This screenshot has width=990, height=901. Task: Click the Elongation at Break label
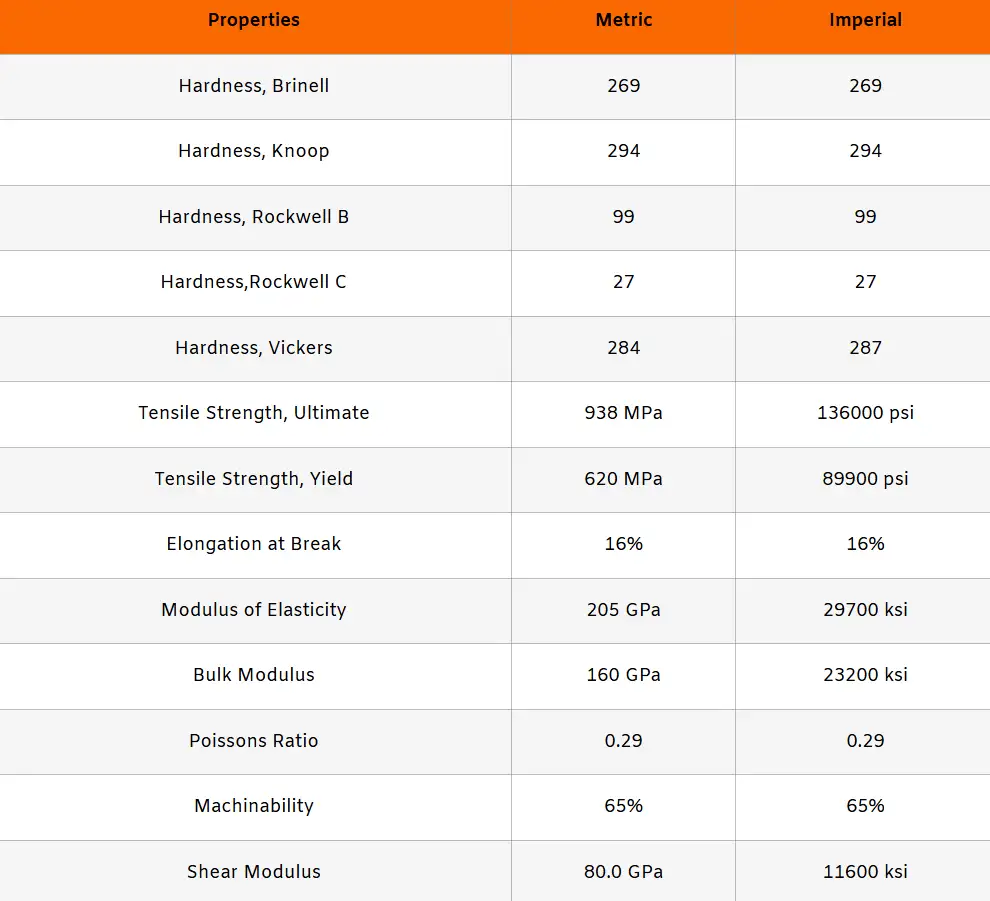254,544
